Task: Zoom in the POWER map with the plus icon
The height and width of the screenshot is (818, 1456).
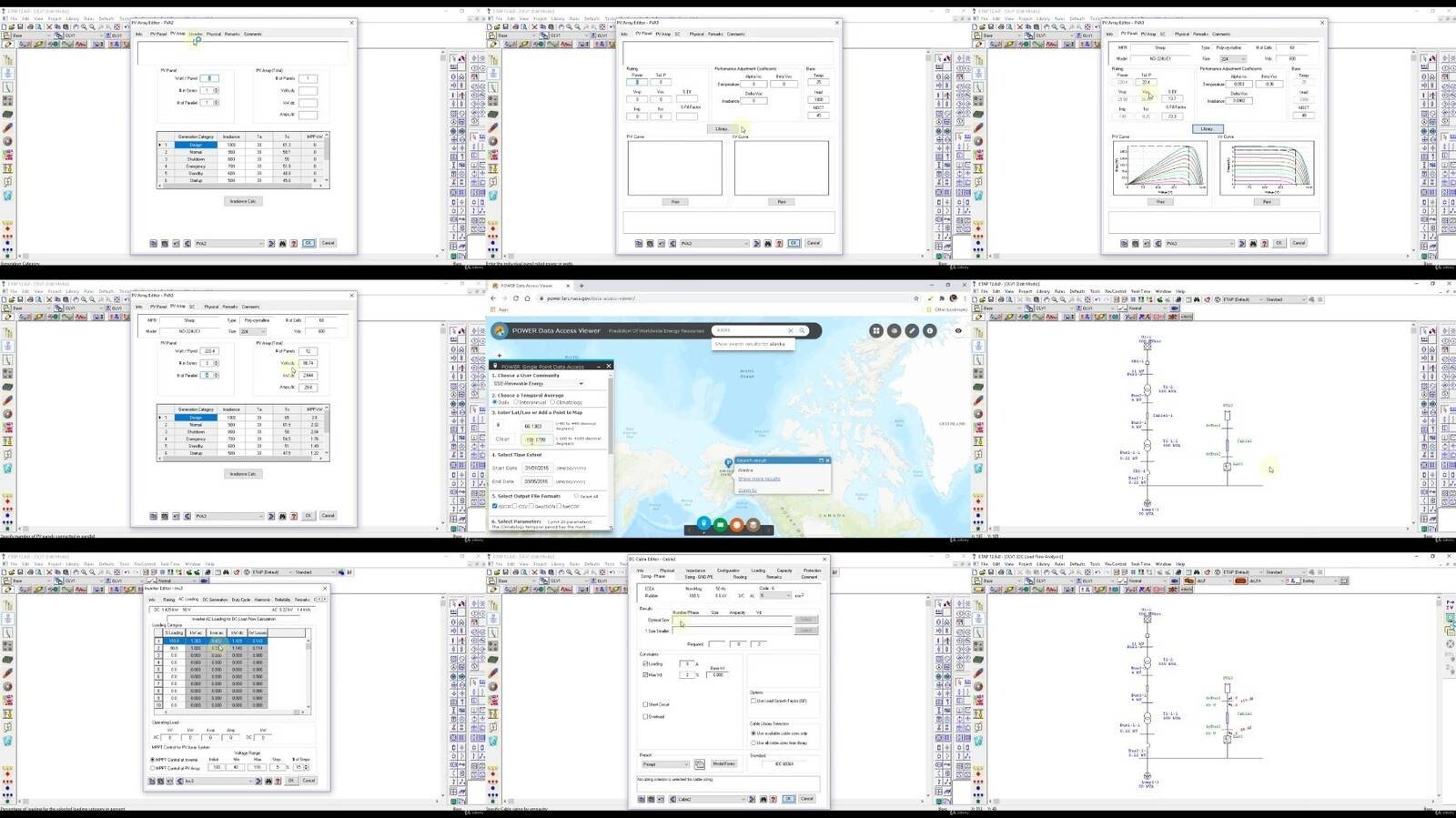Action: pyautogui.click(x=499, y=356)
